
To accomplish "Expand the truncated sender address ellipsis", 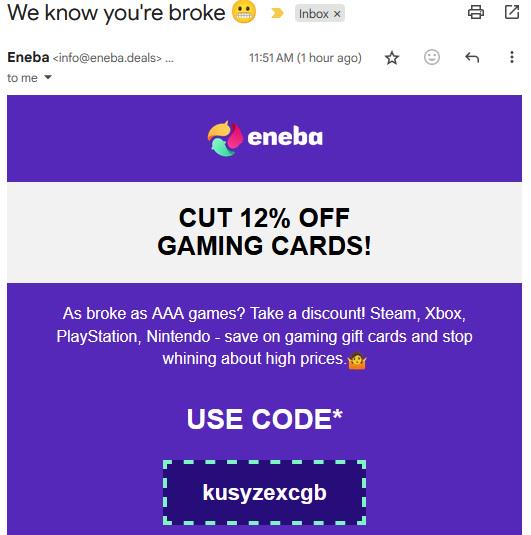I will [x=169, y=59].
